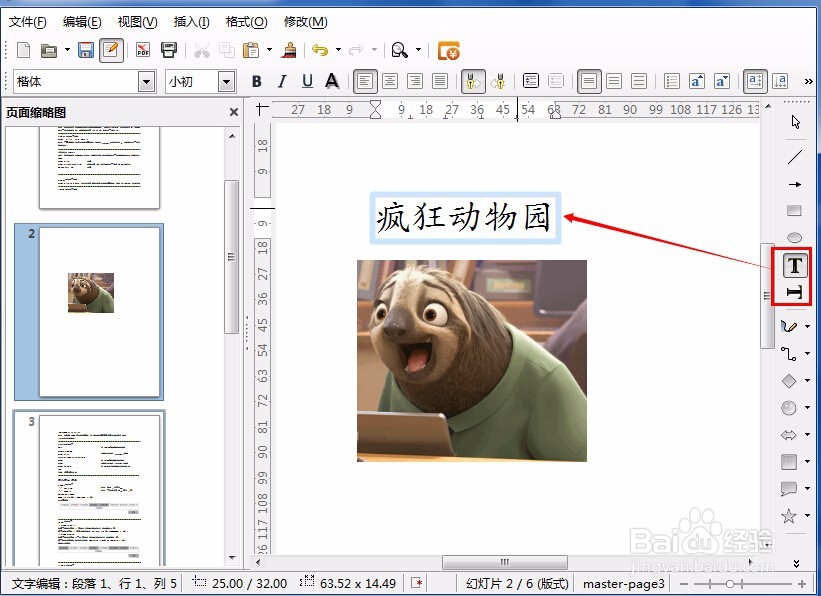The image size is (821, 596).
Task: Open the 视图(V) menu
Action: click(137, 22)
